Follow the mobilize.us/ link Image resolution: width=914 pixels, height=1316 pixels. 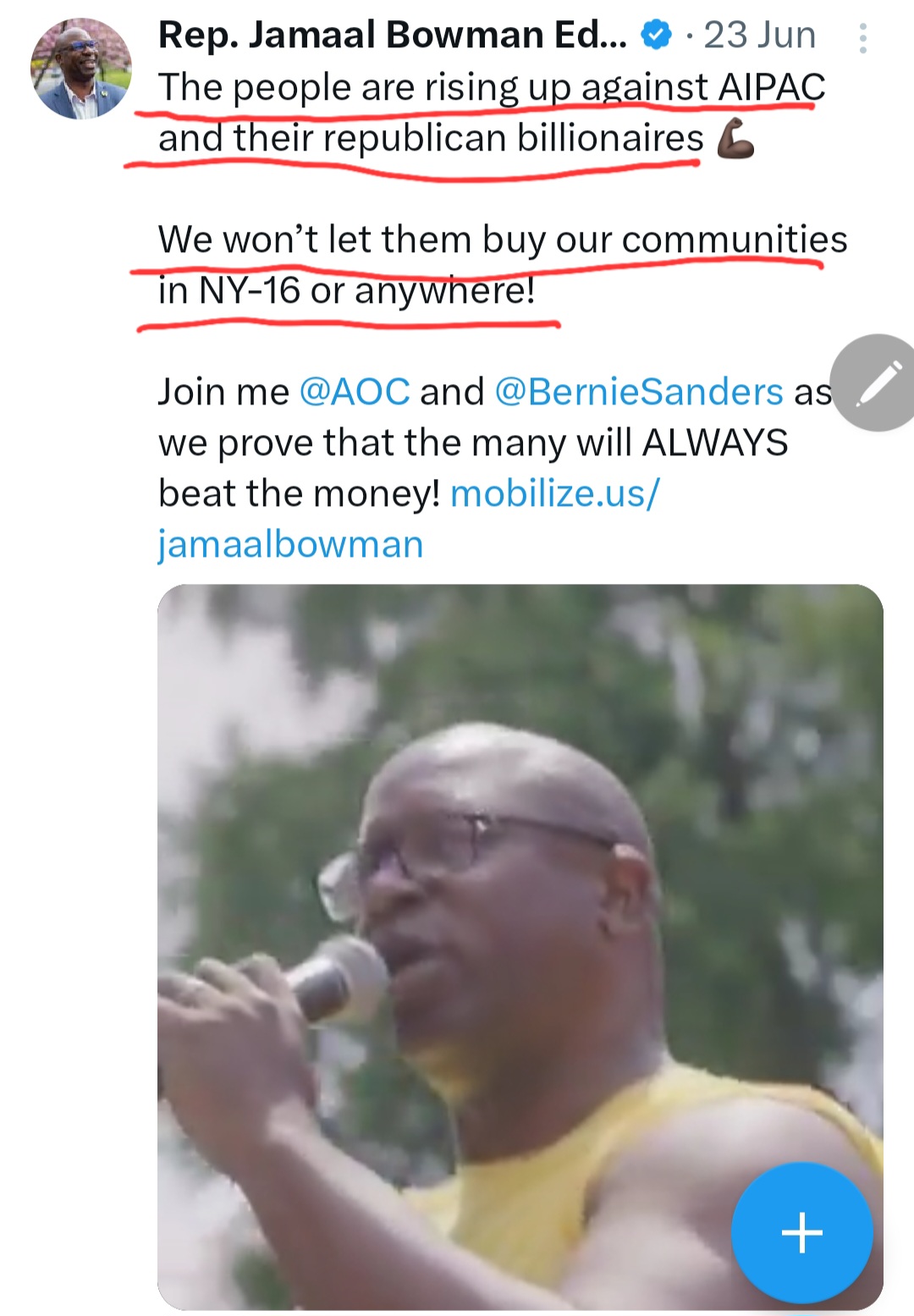click(x=555, y=493)
